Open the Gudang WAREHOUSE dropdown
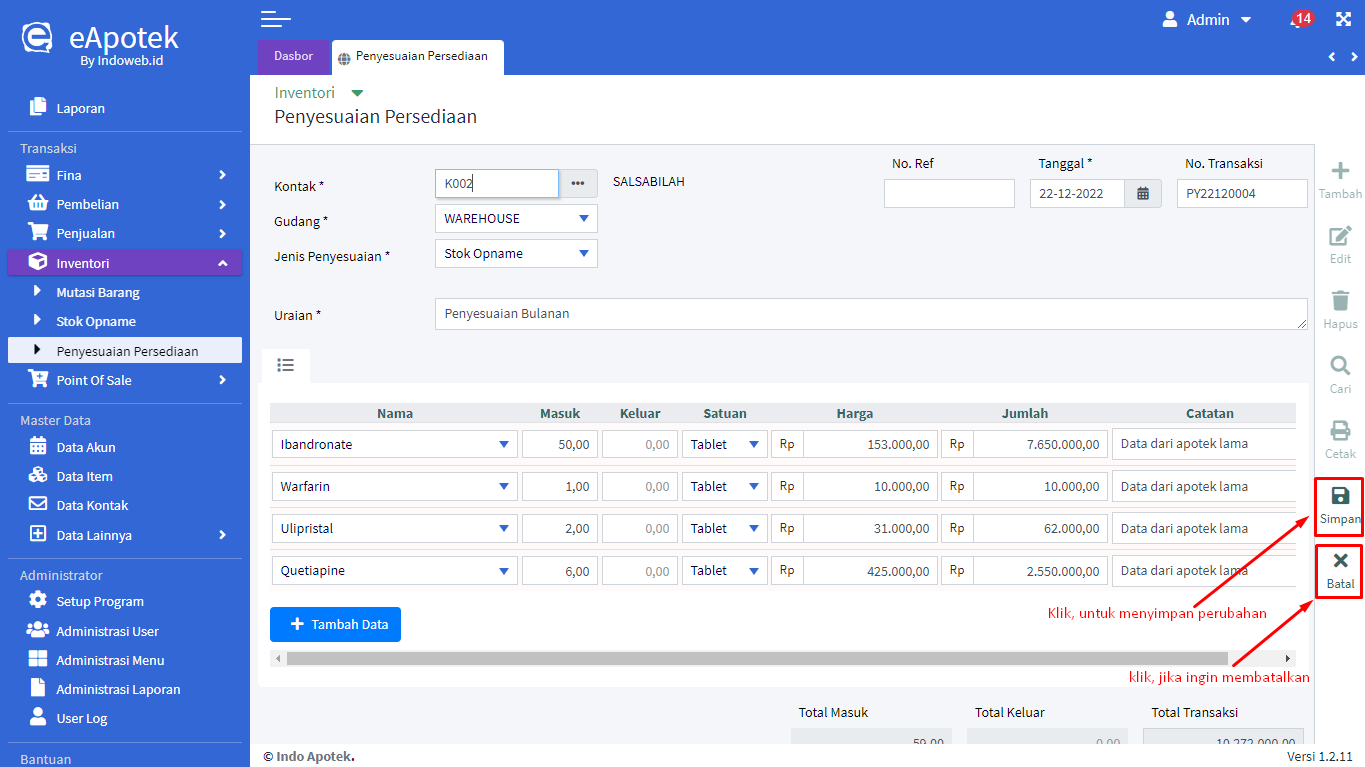This screenshot has height=767, width=1365. 516,219
